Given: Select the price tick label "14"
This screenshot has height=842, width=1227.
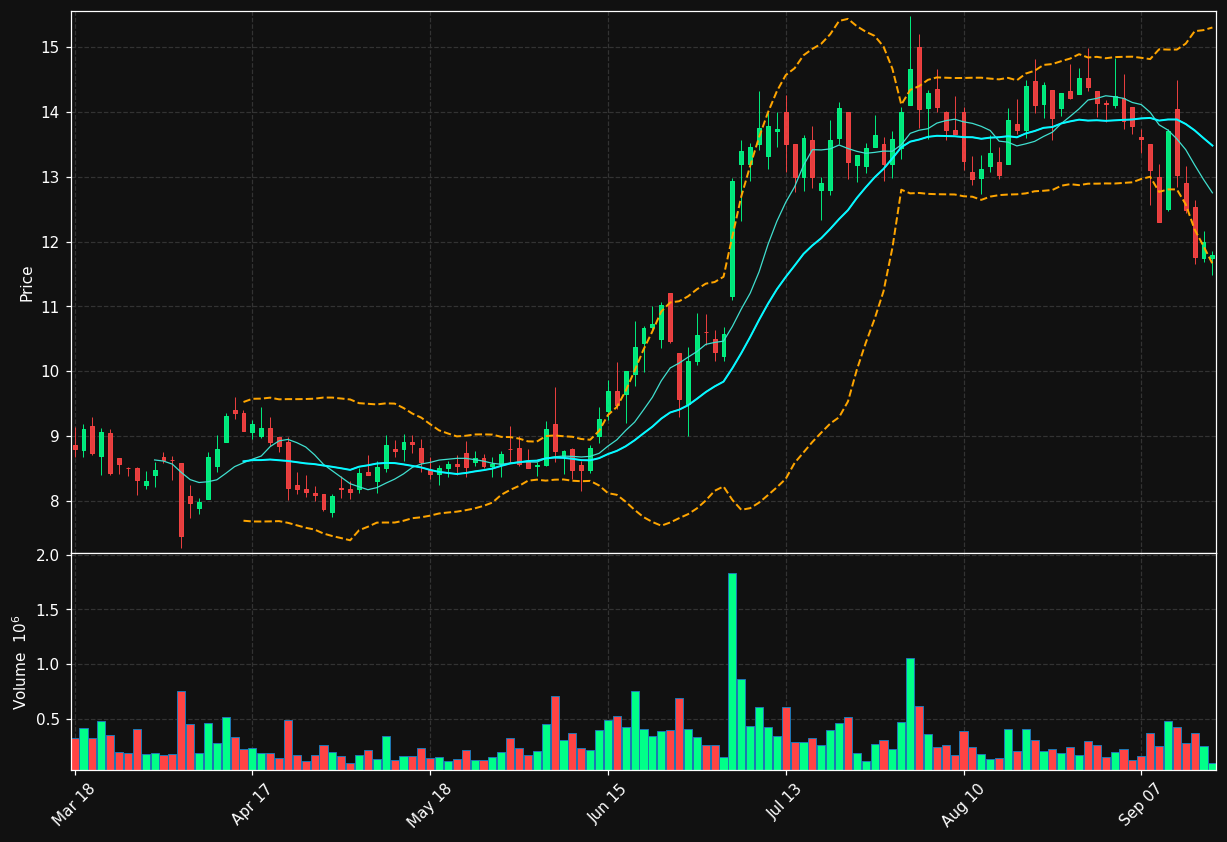Looking at the screenshot, I should (50, 113).
